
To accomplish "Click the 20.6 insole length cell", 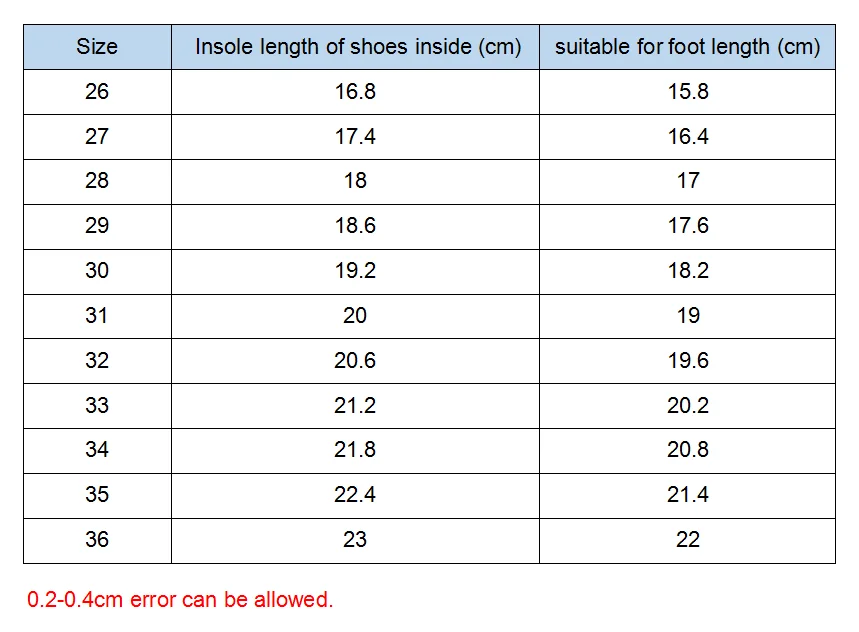I will tap(355, 360).
